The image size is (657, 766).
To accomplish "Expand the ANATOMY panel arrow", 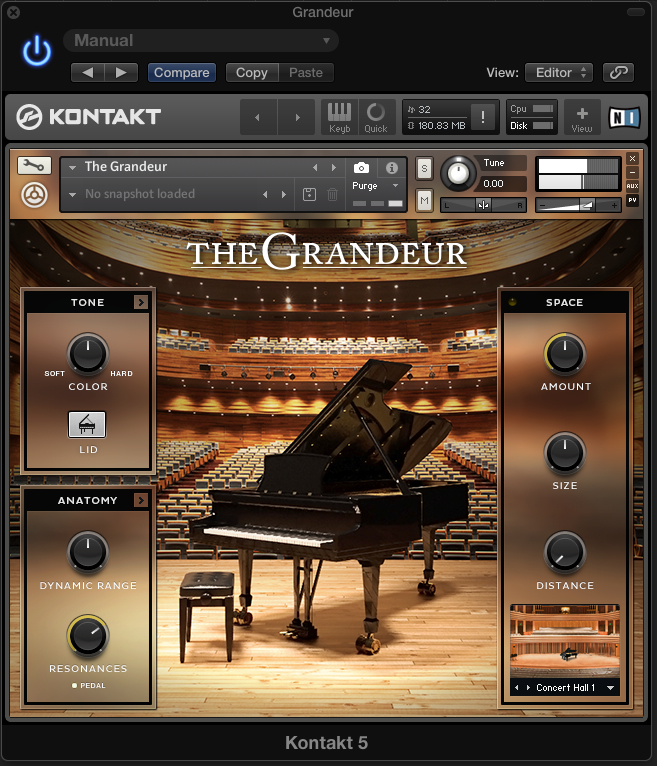I will coord(141,500).
